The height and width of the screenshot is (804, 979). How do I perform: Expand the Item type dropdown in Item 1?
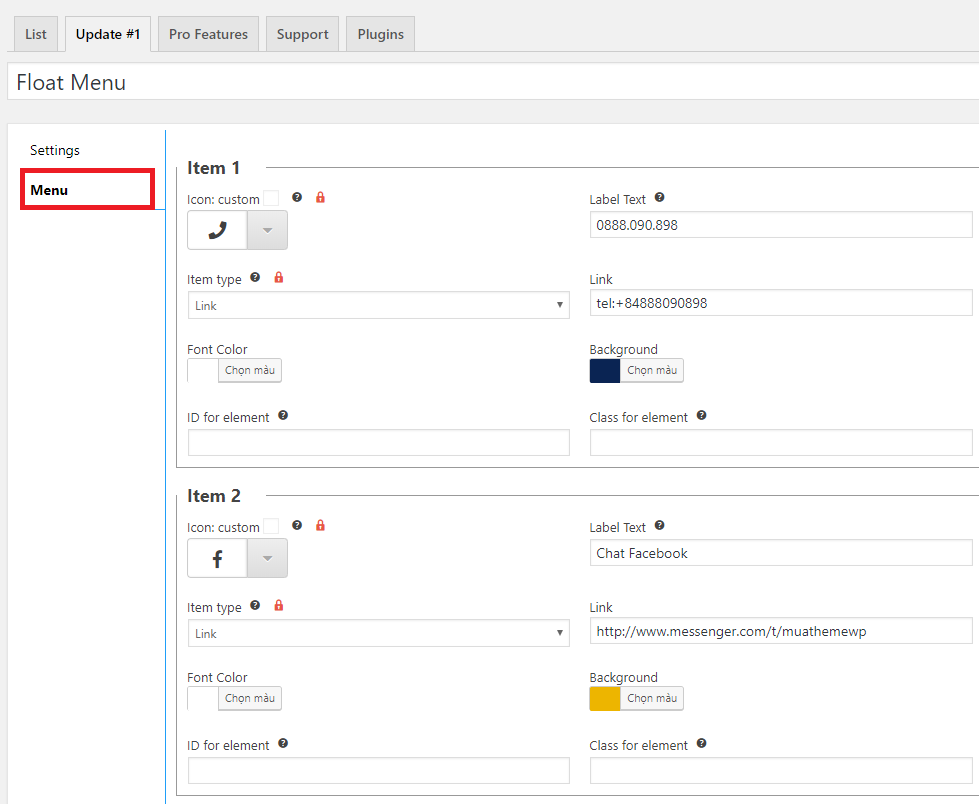378,305
